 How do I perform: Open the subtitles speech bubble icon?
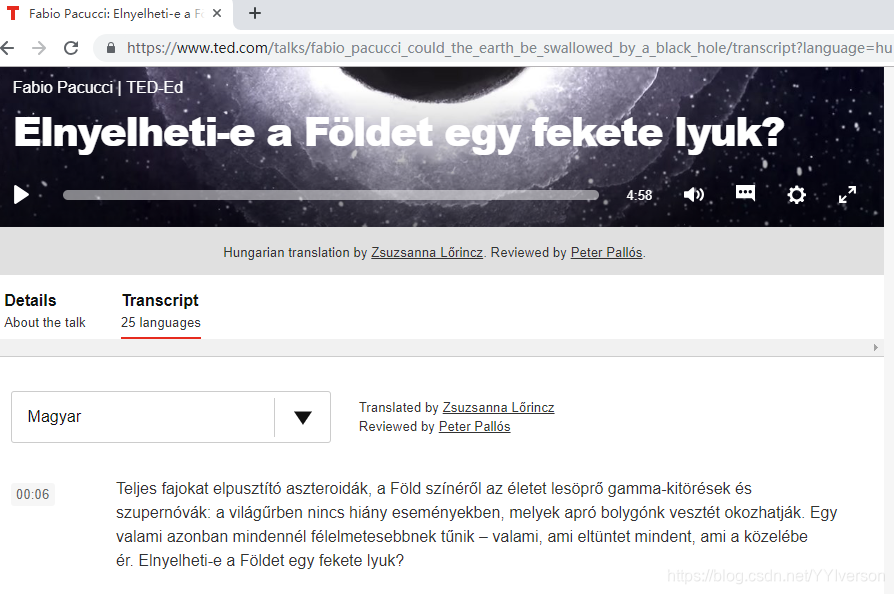745,193
